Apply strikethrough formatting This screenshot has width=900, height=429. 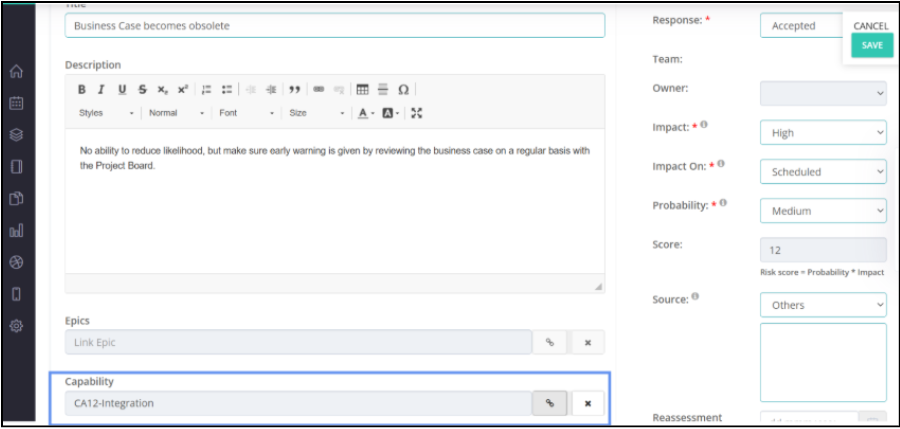pyautogui.click(x=142, y=90)
